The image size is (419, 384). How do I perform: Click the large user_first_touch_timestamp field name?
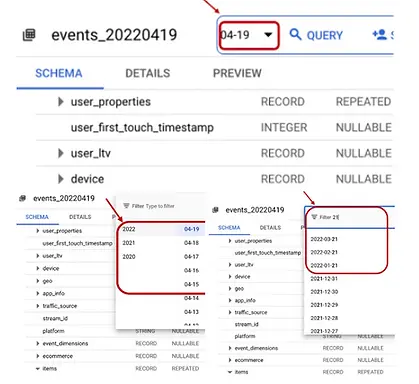(142, 128)
